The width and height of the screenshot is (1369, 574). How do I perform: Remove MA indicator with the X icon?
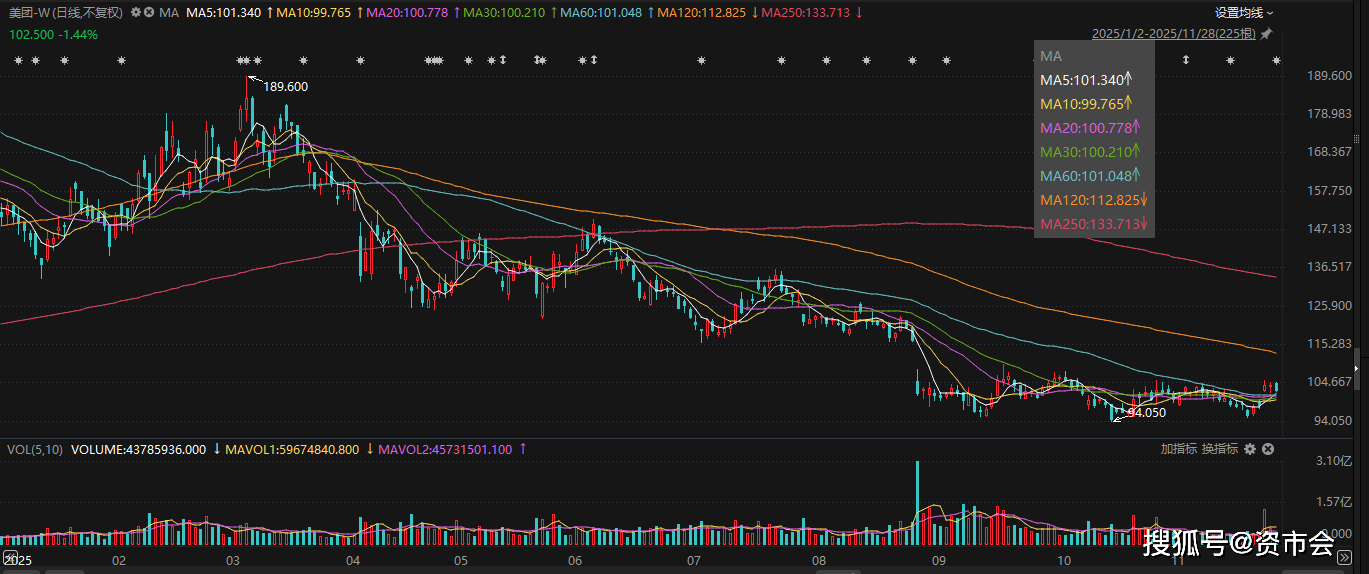point(149,13)
